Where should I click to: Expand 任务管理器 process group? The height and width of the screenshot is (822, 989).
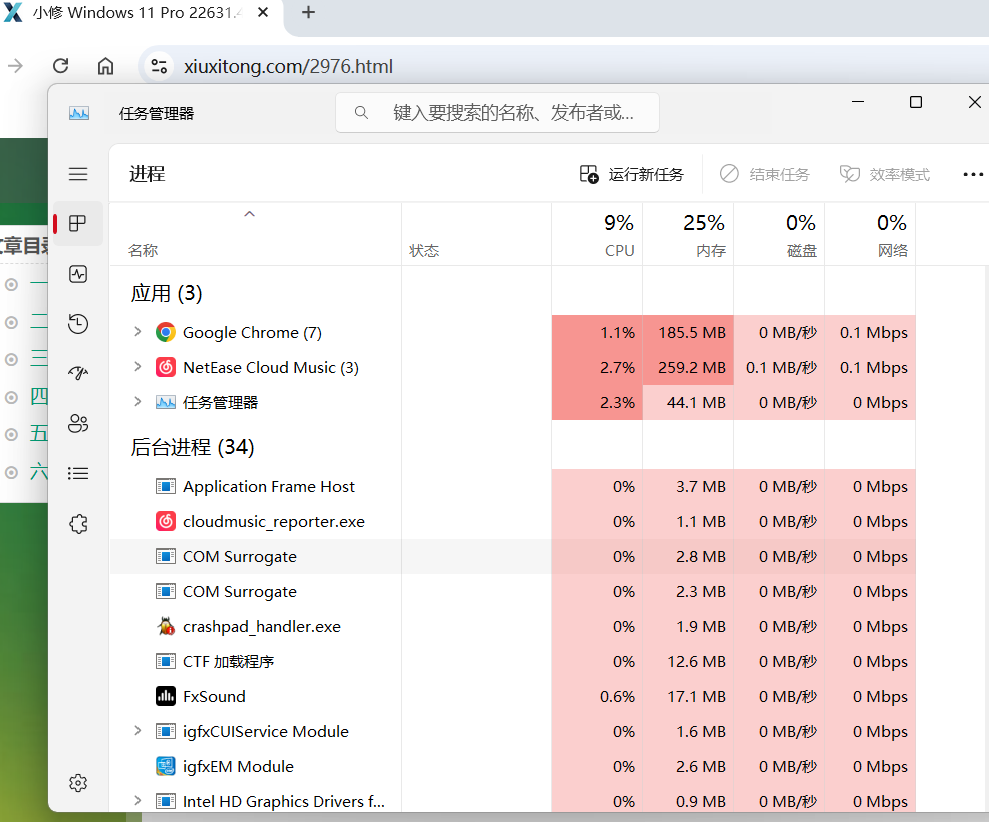(x=138, y=401)
